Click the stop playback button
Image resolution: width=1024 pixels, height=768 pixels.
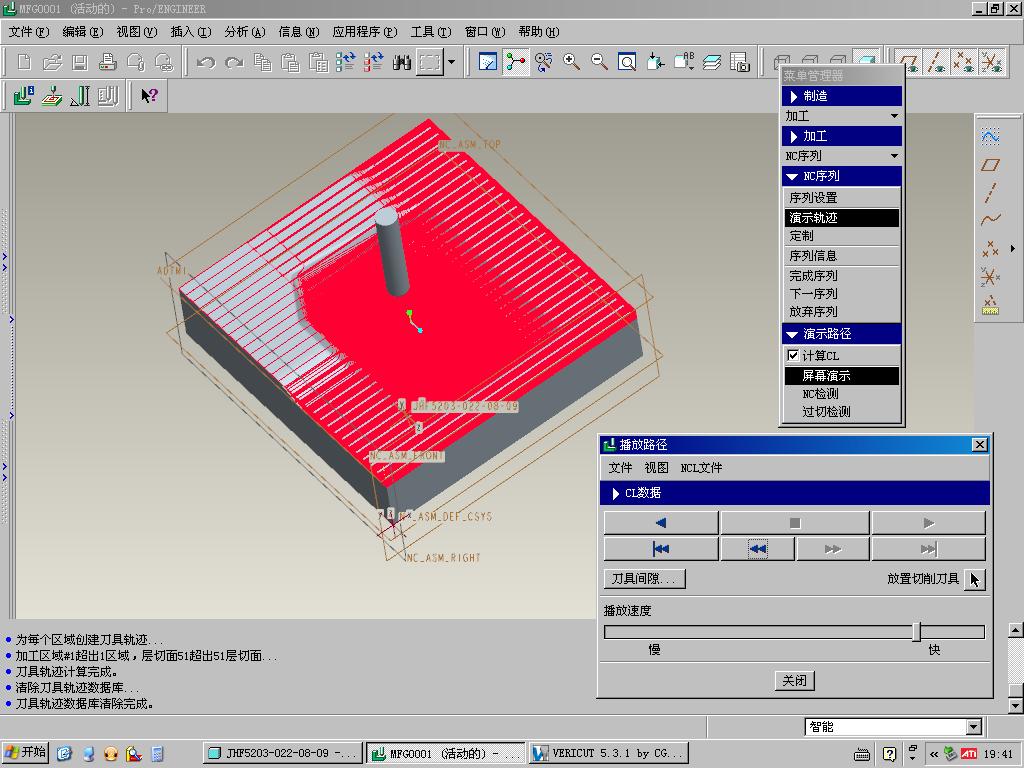click(x=795, y=523)
